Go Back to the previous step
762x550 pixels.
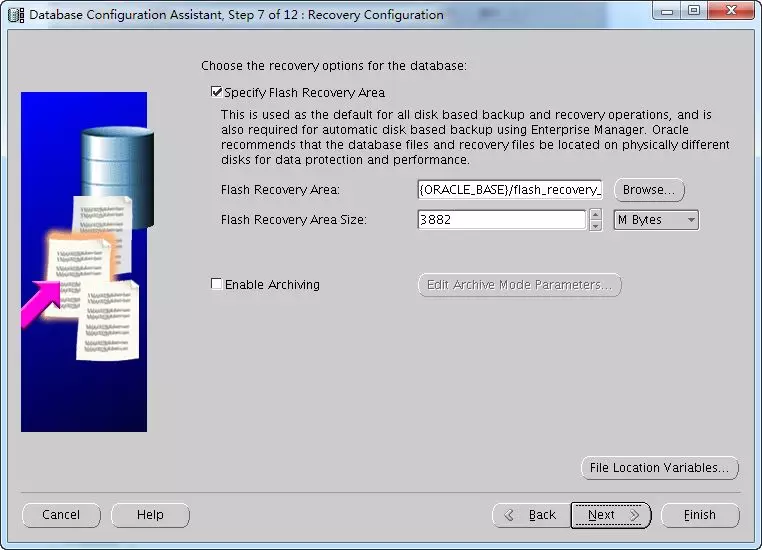531,515
